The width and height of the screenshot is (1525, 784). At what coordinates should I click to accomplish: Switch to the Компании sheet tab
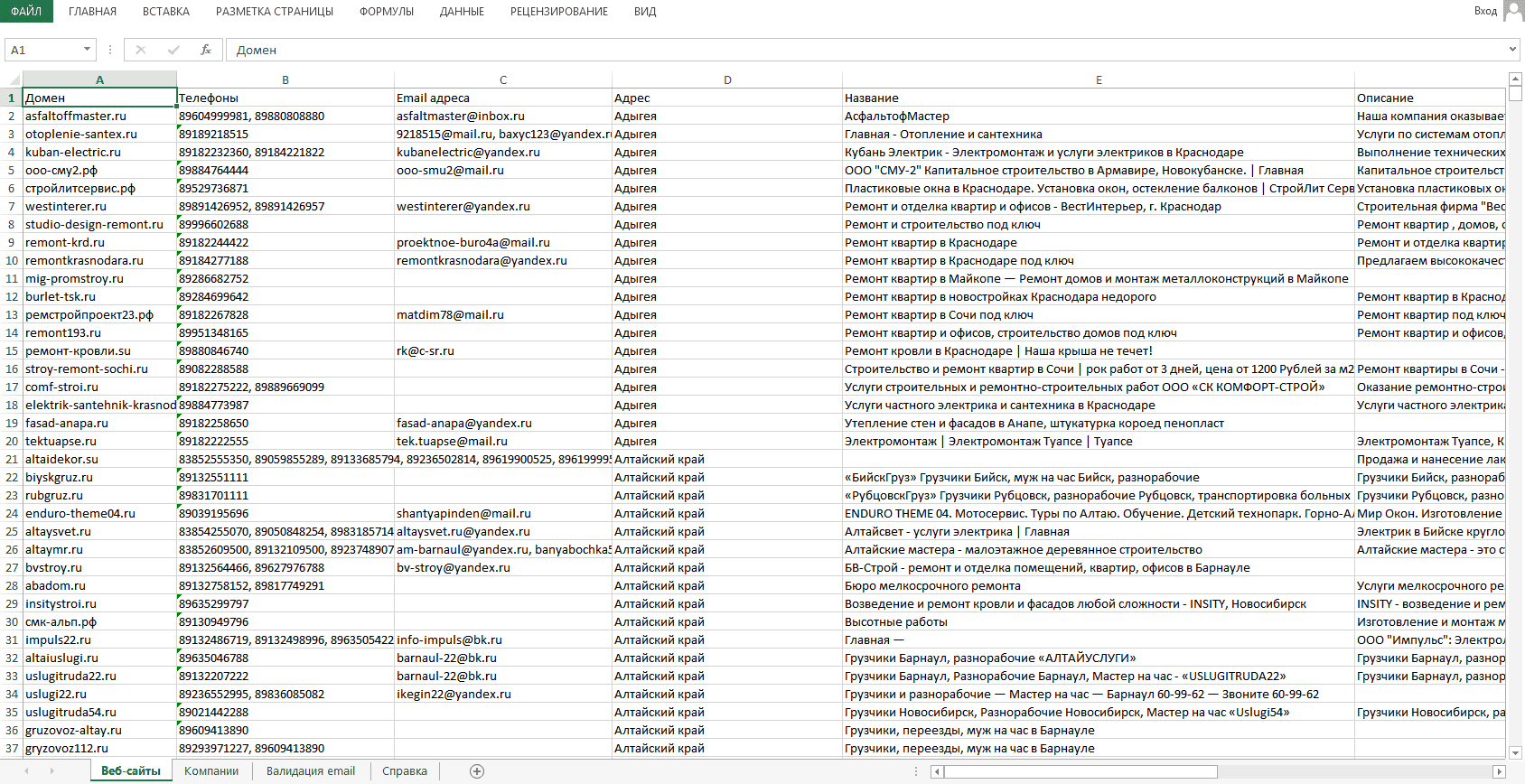coord(211,770)
